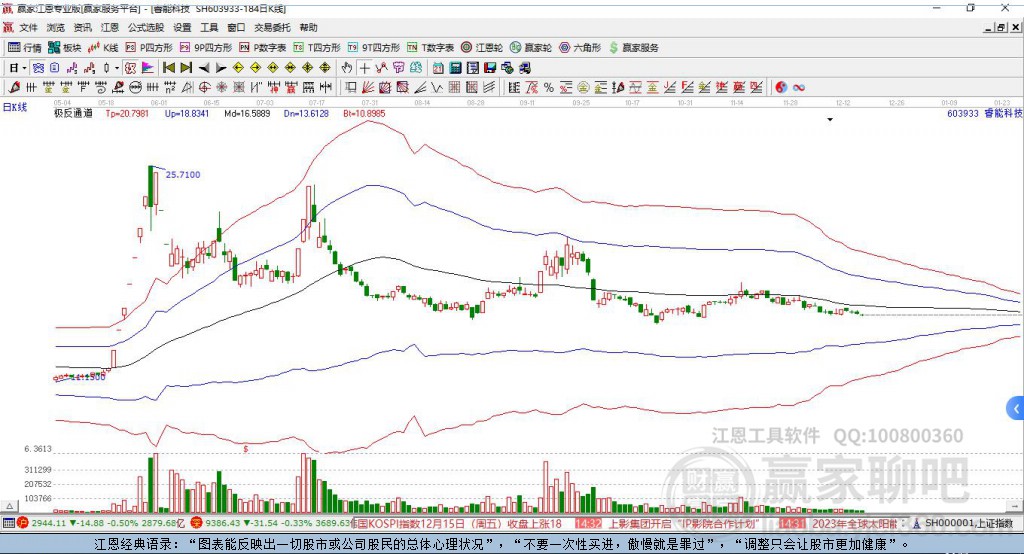Click the Bt=10.8985 value

364,113
